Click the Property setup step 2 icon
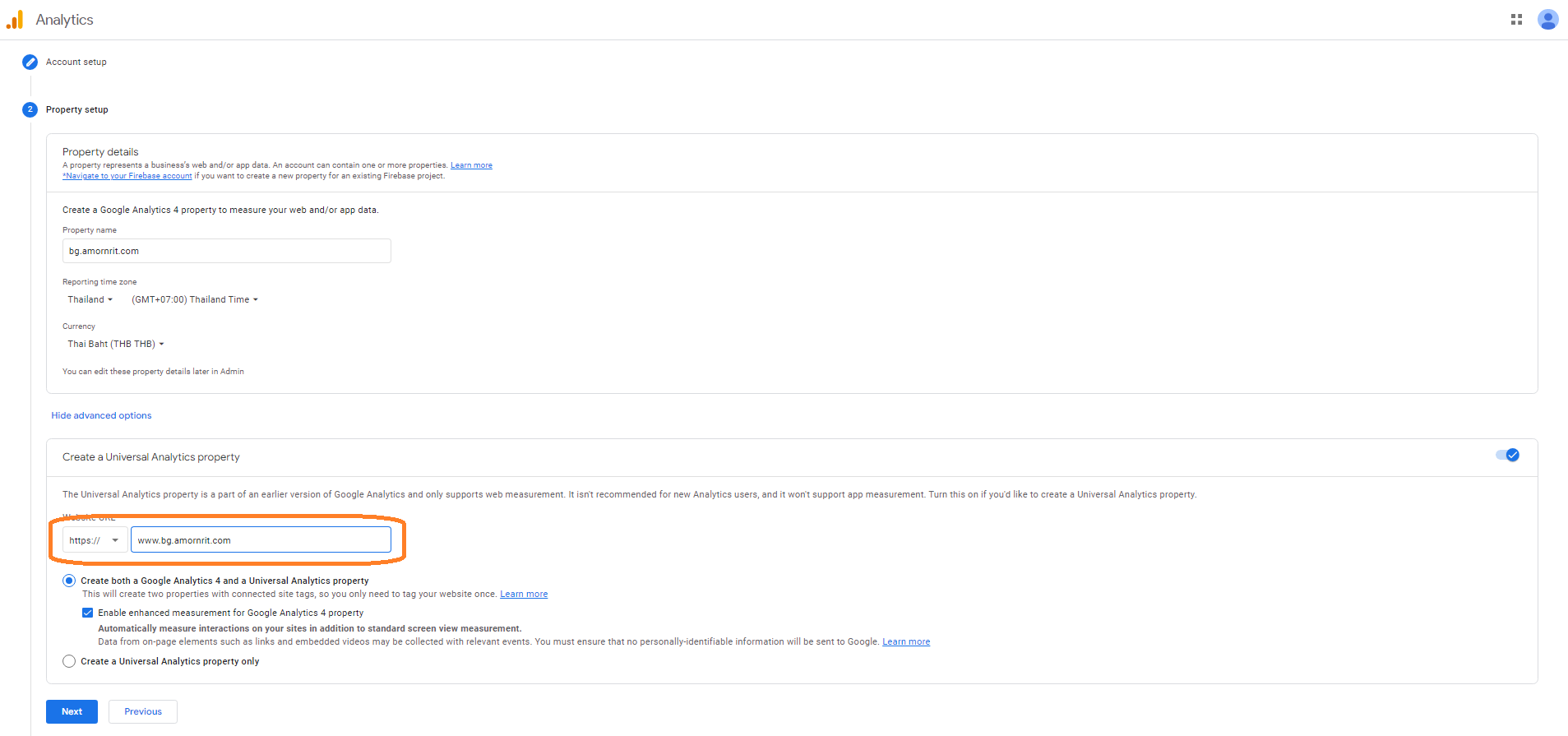The height and width of the screenshot is (736, 1568). pos(30,109)
